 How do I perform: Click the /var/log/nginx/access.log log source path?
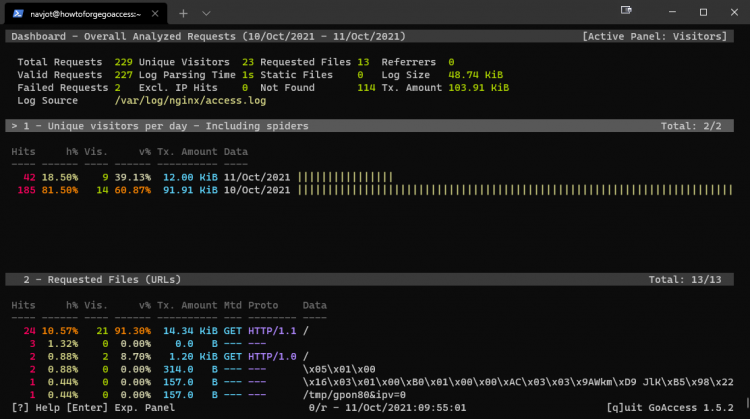click(190, 100)
